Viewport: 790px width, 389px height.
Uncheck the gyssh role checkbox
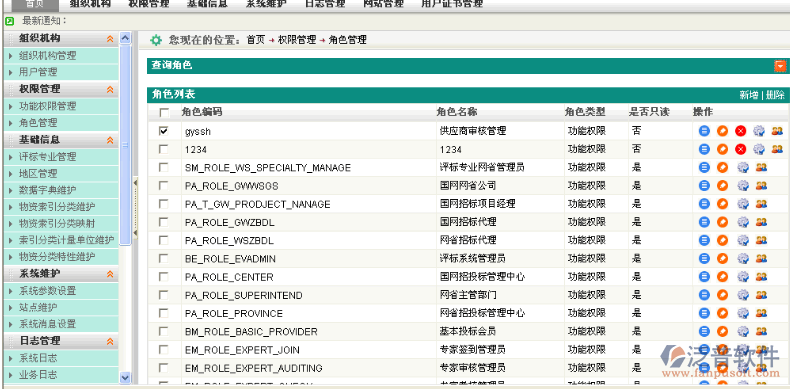coord(163,131)
